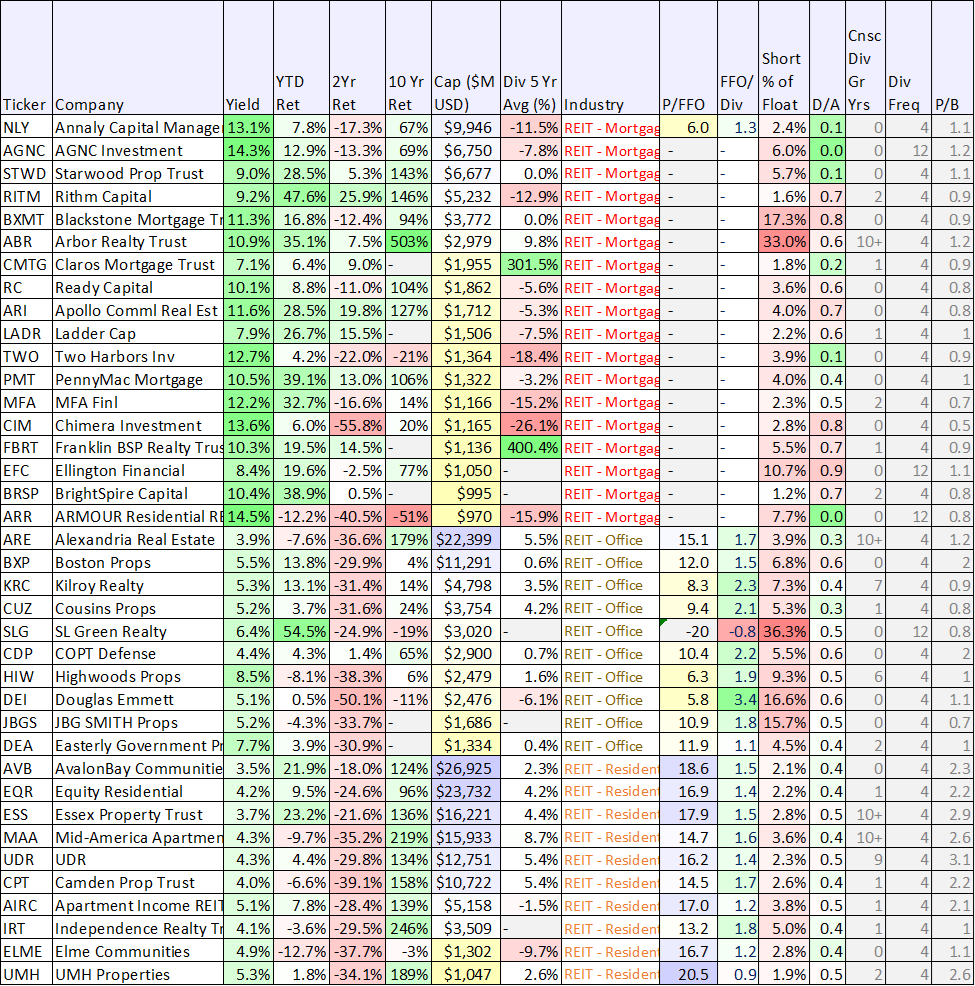The height and width of the screenshot is (986, 975).
Task: Click ARE industry cell REIT - Office
Action: [x=610, y=540]
